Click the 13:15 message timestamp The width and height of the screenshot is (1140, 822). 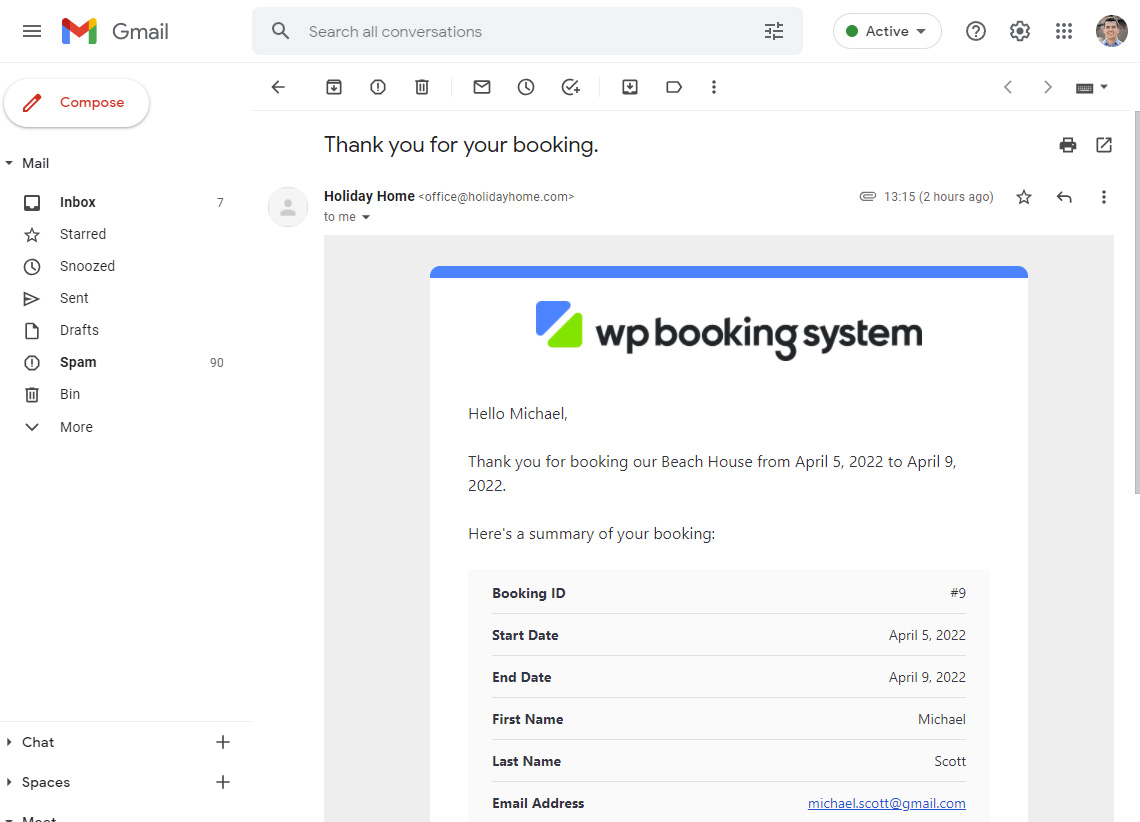click(938, 197)
